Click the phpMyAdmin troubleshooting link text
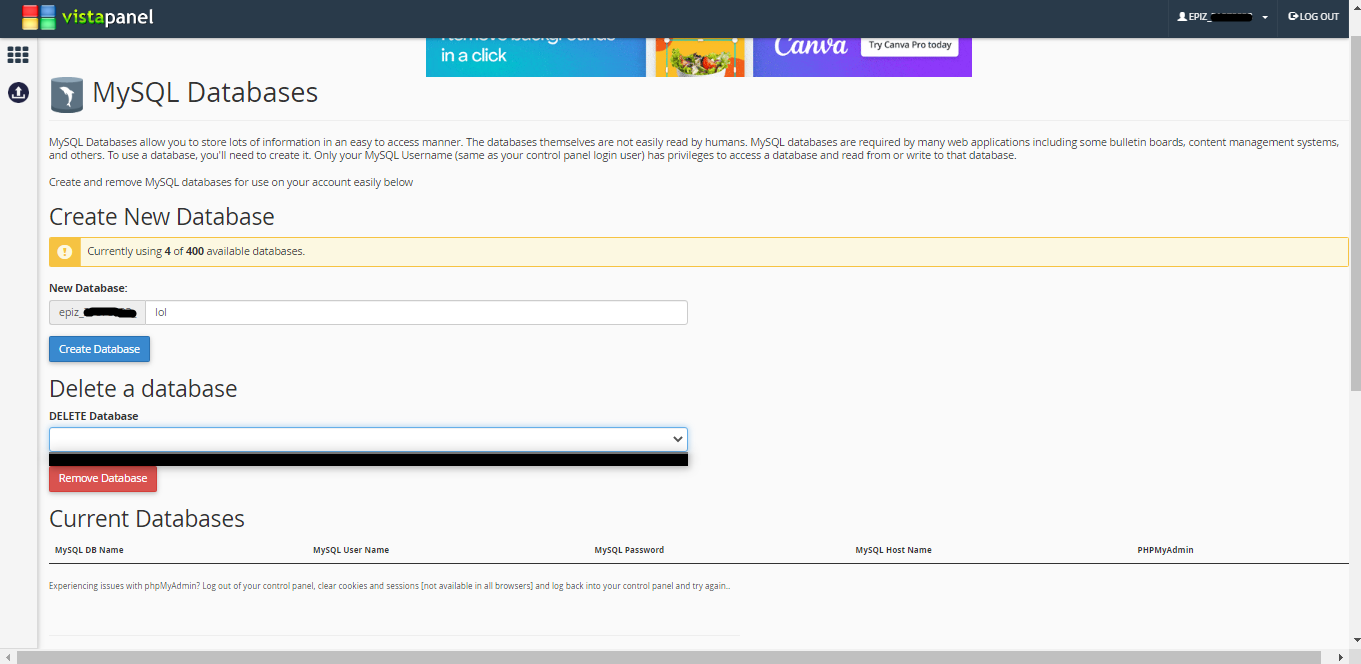This screenshot has width=1361, height=664. pos(390,585)
